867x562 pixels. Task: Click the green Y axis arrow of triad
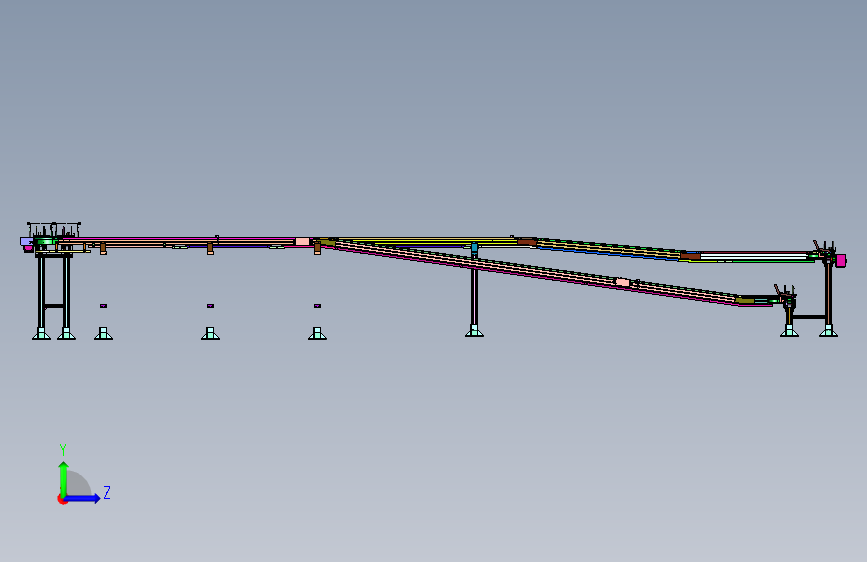pos(64,478)
